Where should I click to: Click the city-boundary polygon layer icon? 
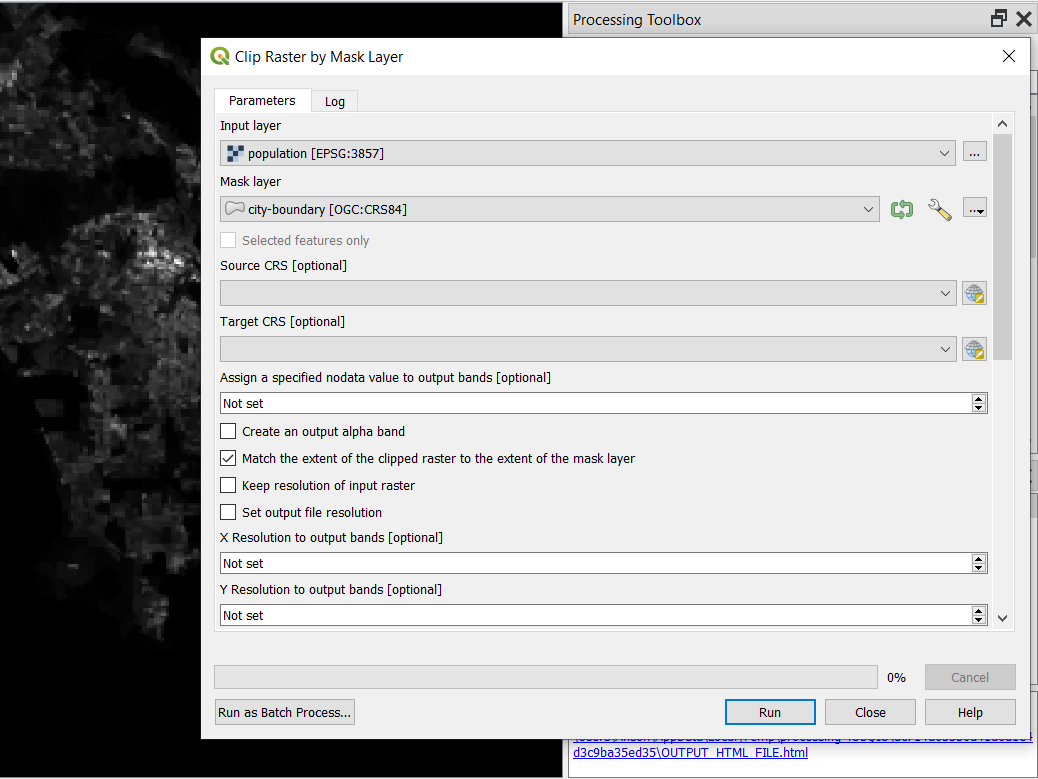234,209
